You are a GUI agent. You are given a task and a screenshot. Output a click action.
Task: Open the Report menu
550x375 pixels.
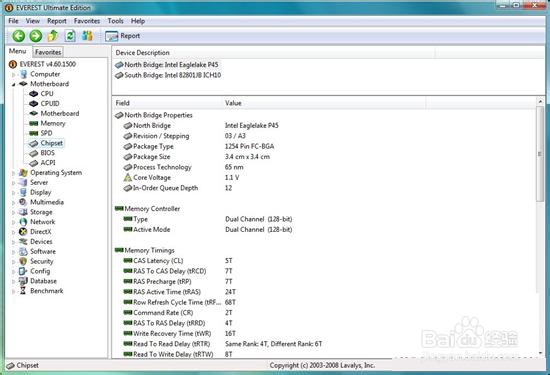pos(56,21)
